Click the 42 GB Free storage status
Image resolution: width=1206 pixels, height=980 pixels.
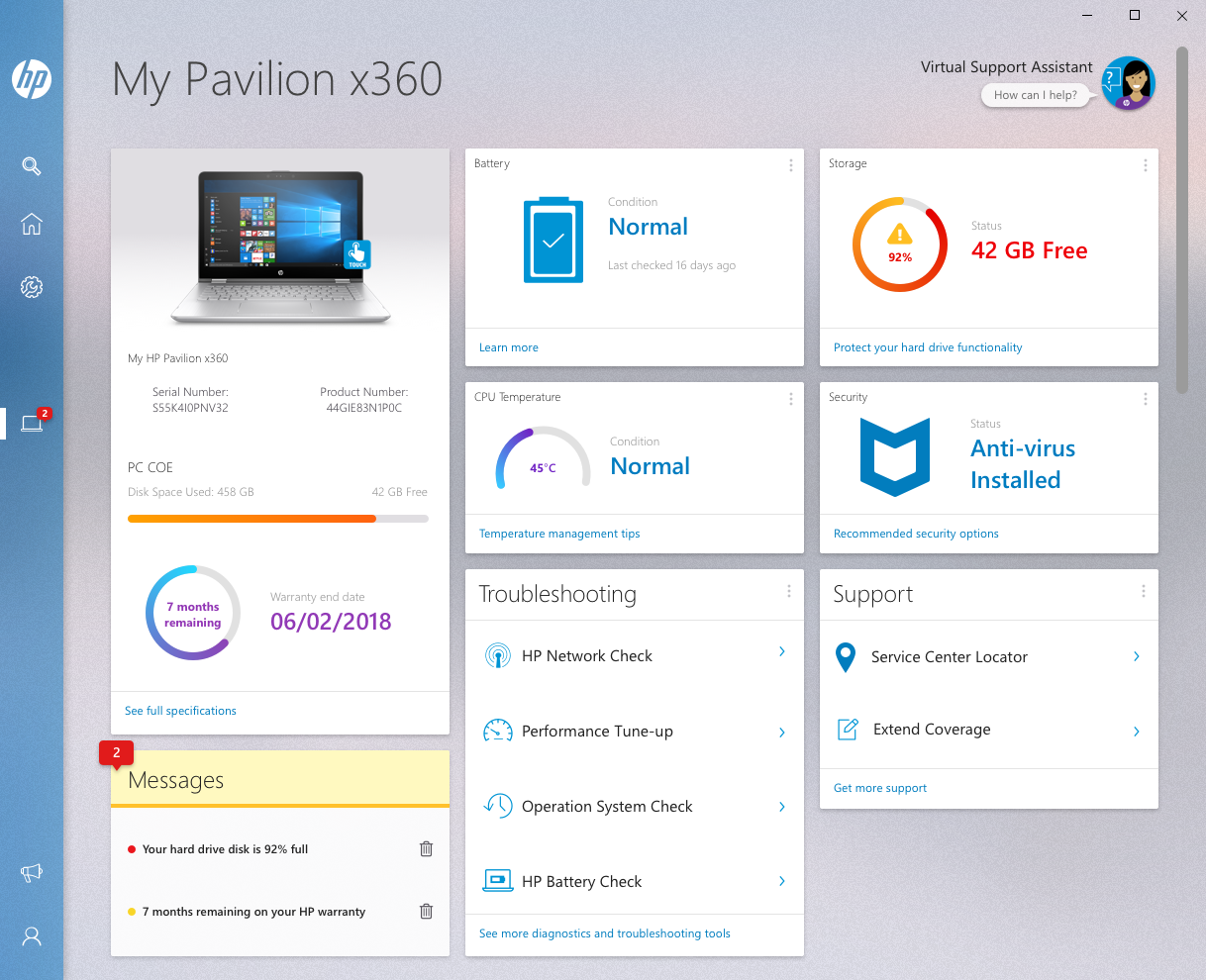1030,250
